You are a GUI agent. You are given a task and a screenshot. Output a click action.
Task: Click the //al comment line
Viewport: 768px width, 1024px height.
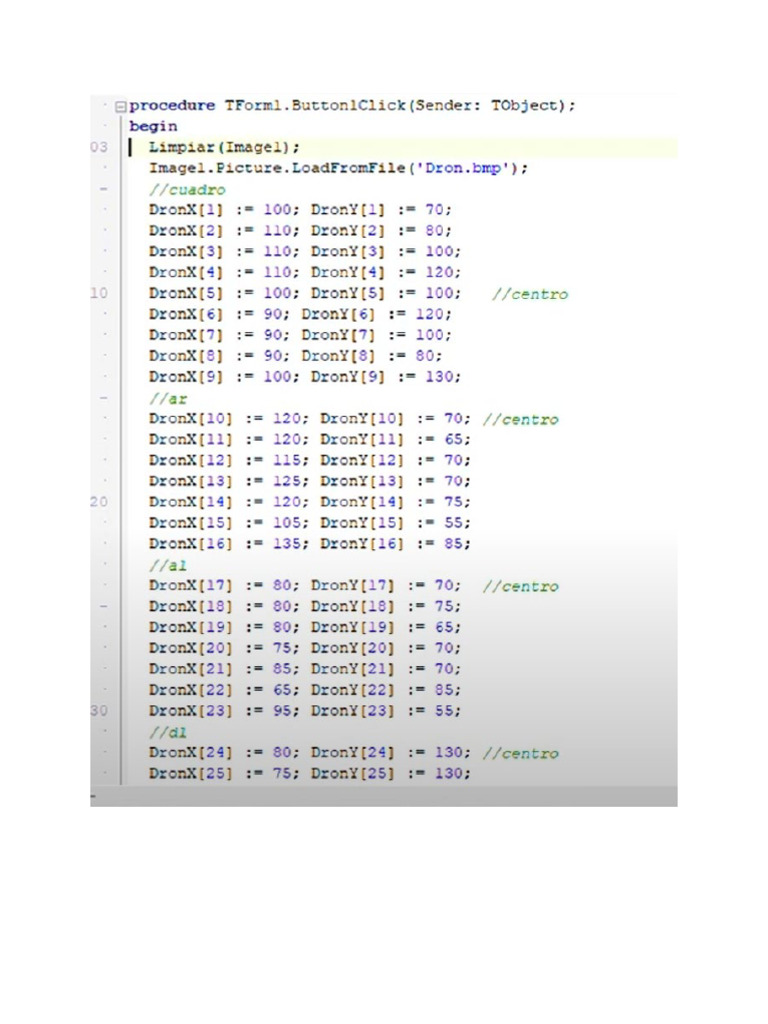coord(168,566)
